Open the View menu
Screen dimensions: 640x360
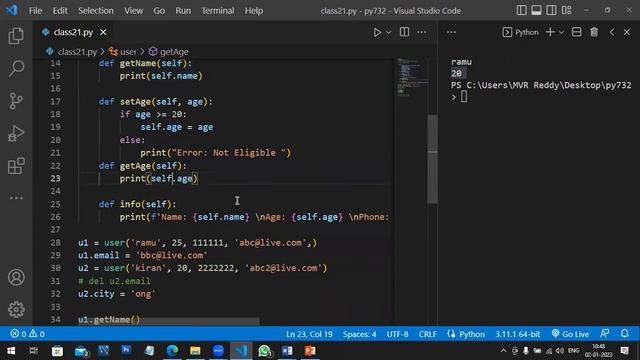click(x=133, y=11)
